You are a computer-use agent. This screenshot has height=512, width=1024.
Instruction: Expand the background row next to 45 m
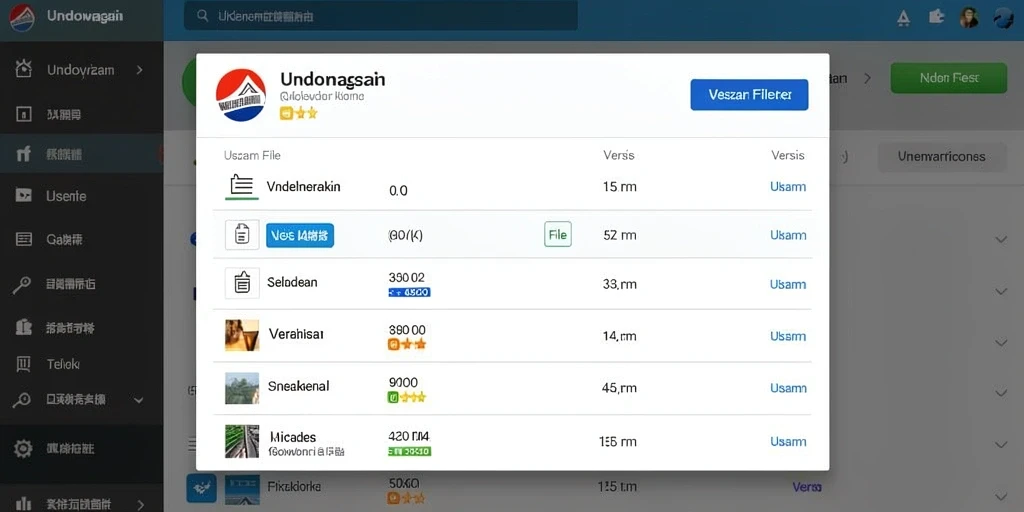1000,394
